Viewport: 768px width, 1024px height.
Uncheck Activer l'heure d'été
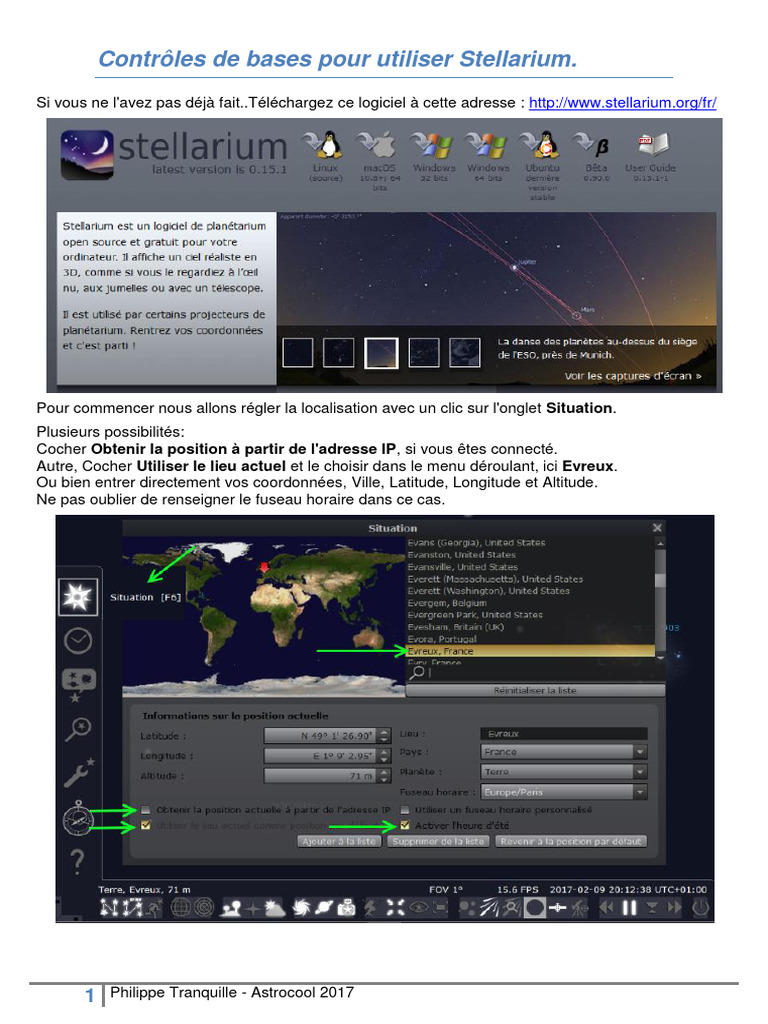coord(405,825)
